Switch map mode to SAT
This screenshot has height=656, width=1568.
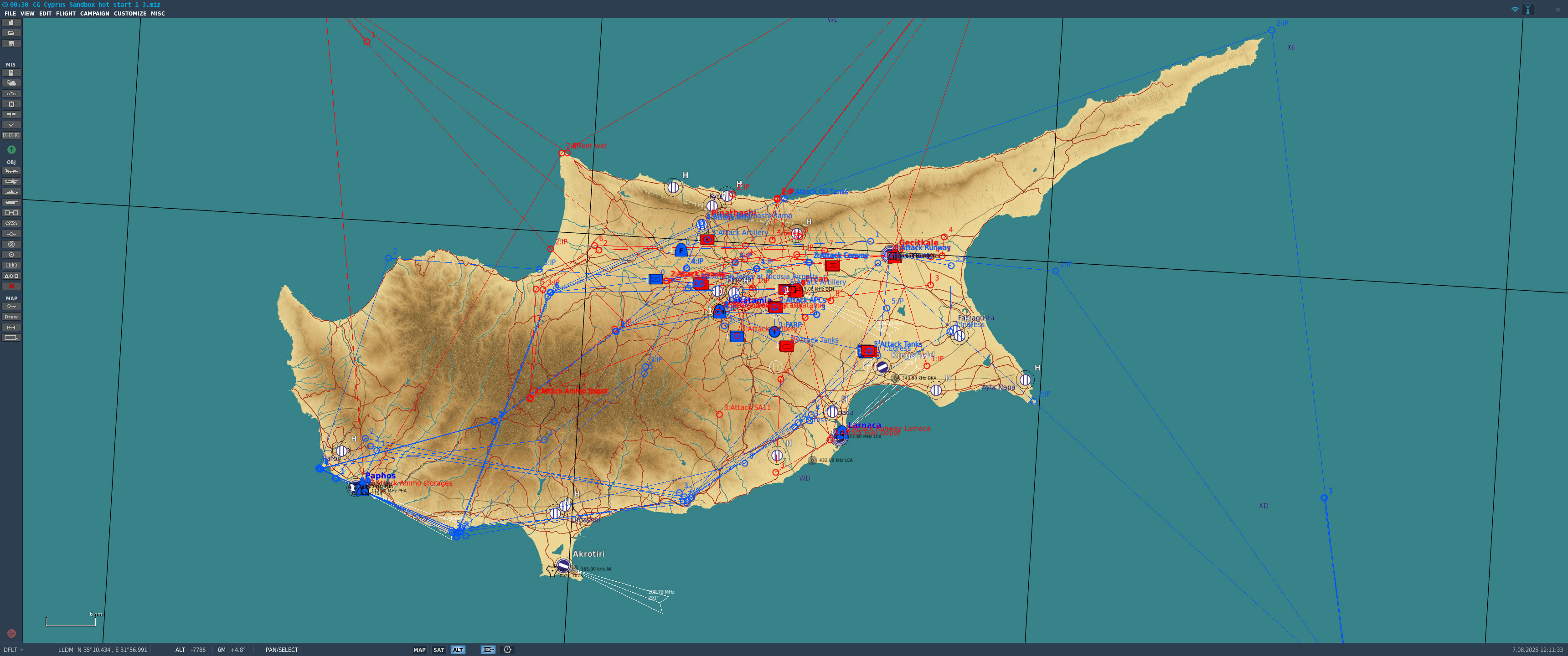(x=438, y=650)
